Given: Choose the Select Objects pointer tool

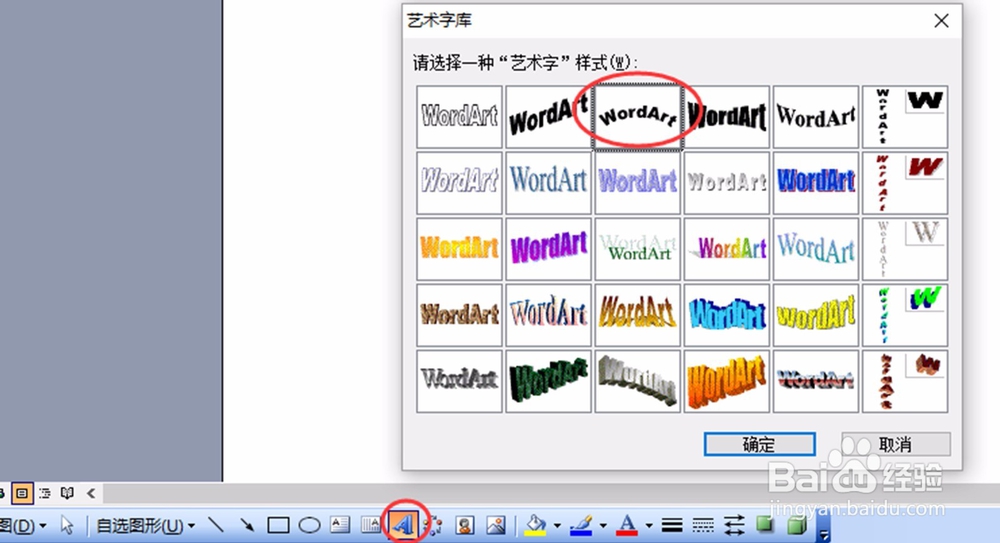Looking at the screenshot, I should pos(66,525).
